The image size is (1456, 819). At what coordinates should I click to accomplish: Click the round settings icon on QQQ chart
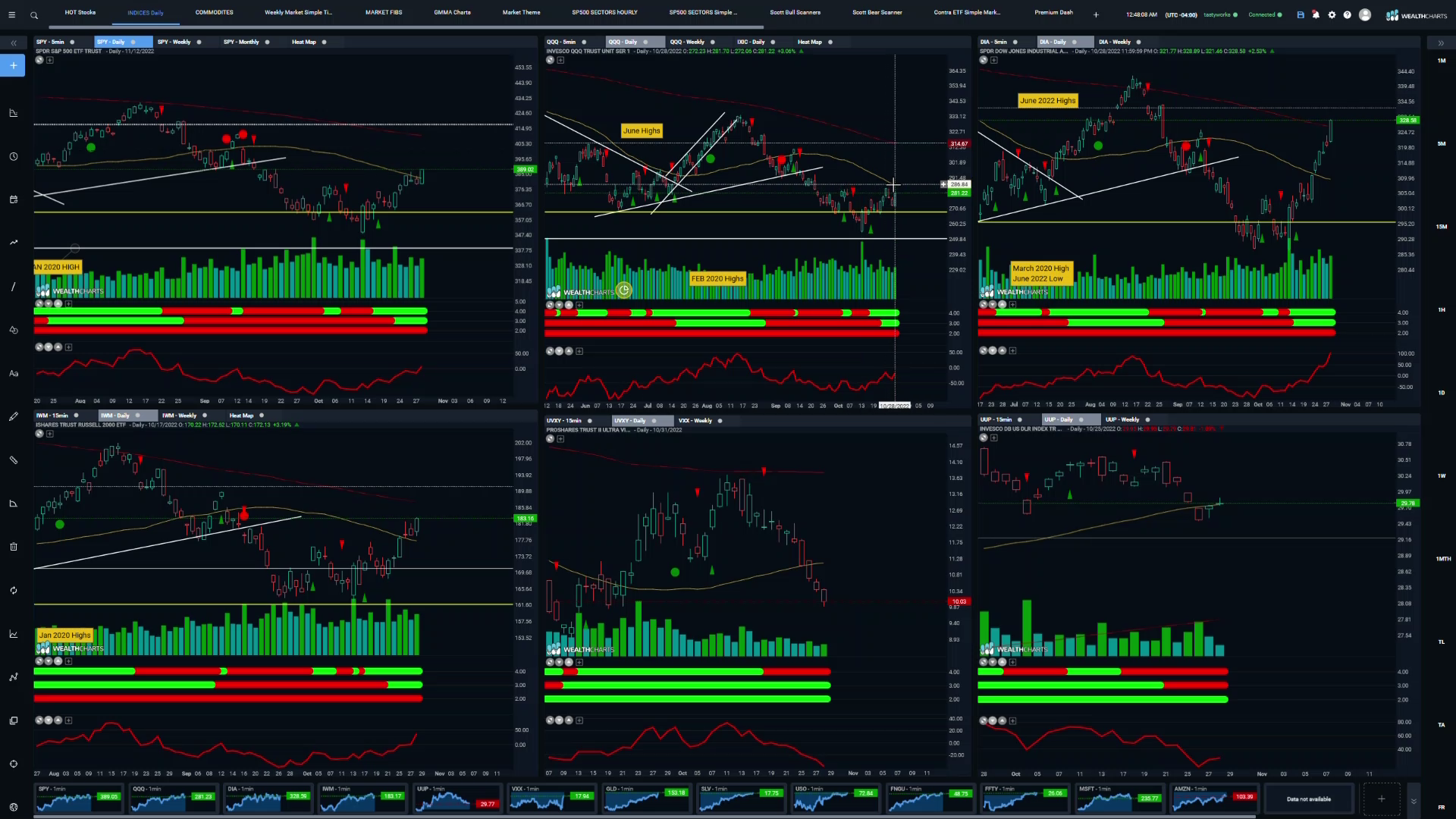(x=551, y=60)
